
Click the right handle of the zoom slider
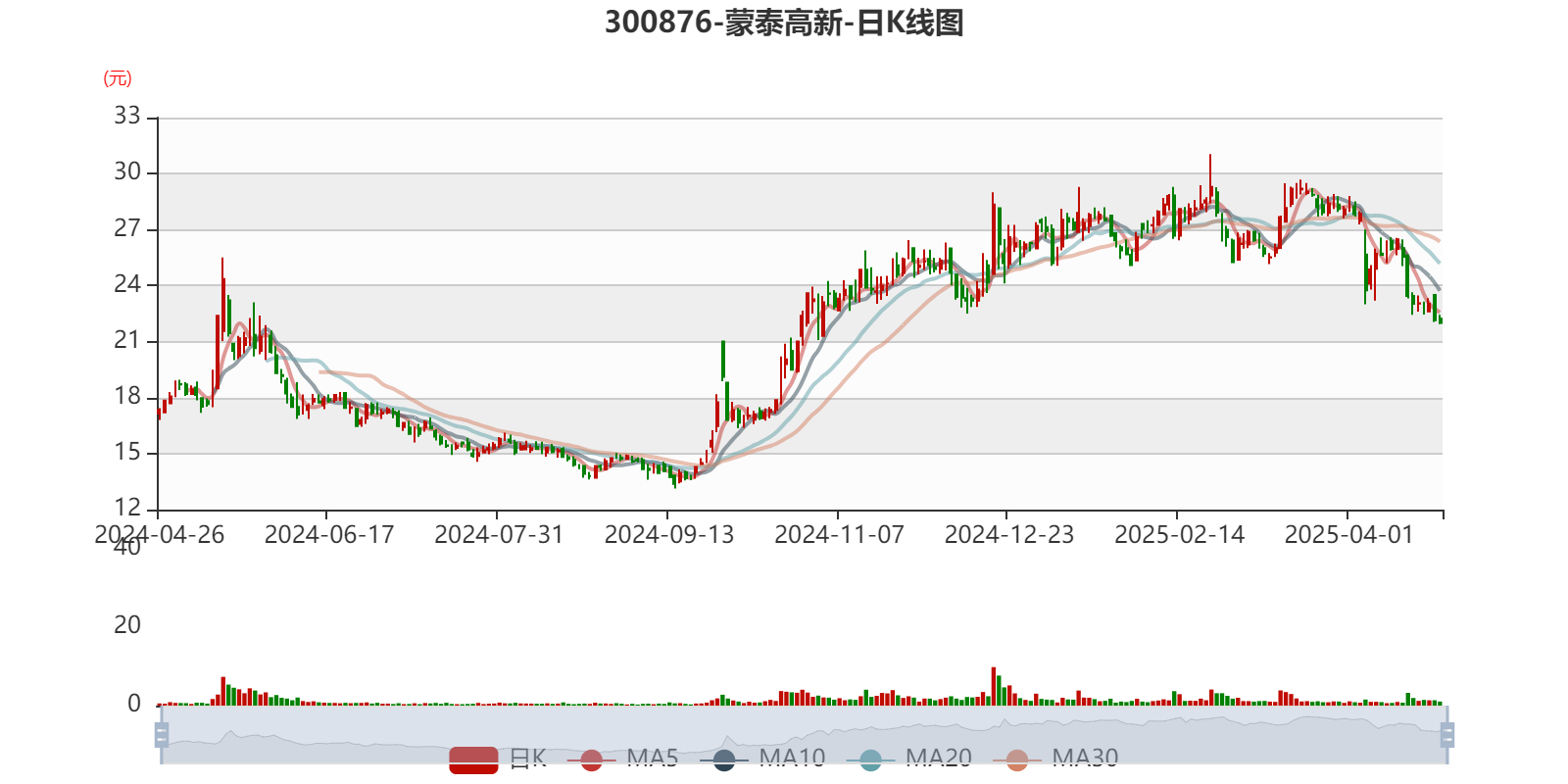click(1448, 734)
